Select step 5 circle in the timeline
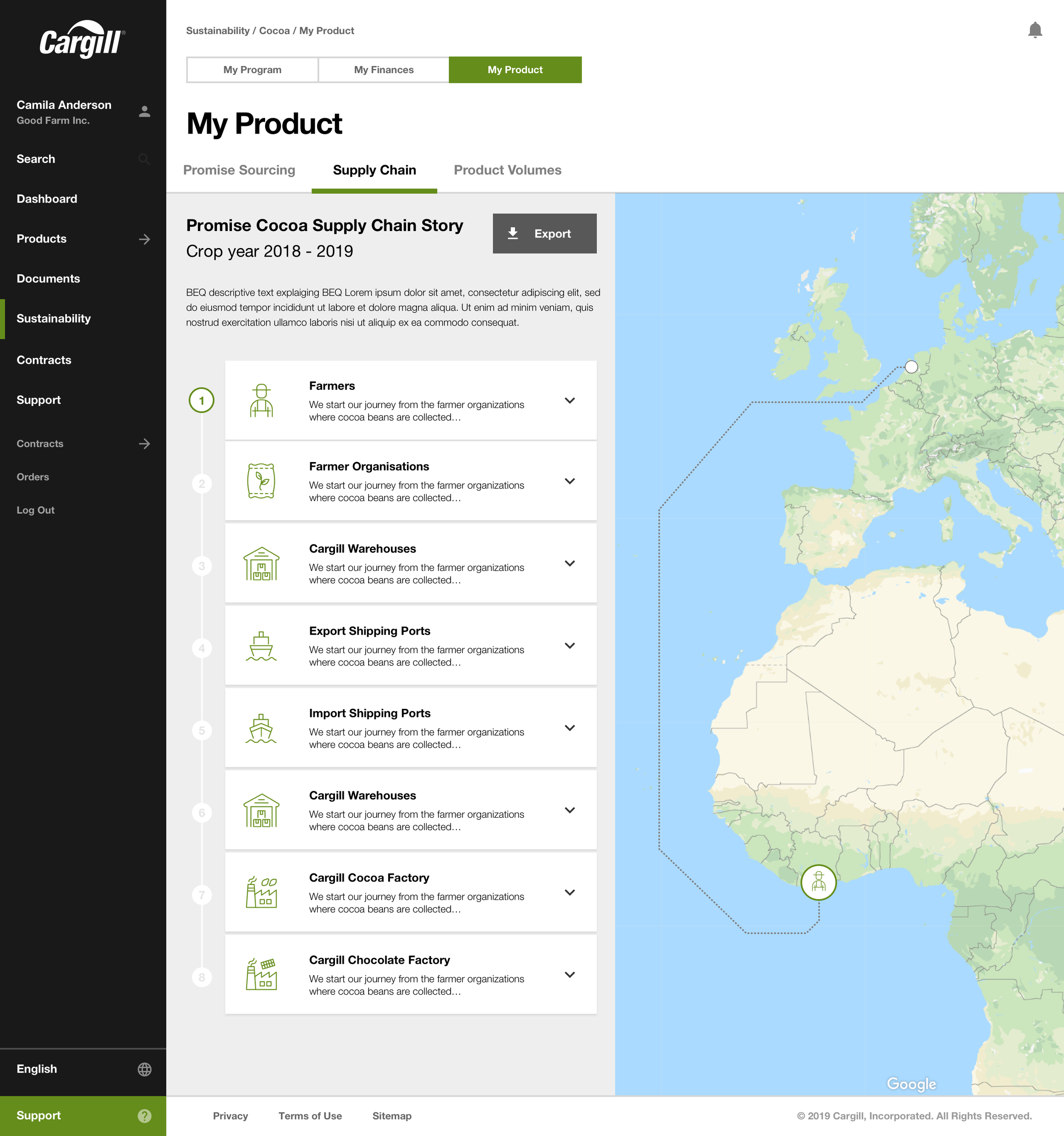Screen dimensions: 1064x1136 click(202, 731)
